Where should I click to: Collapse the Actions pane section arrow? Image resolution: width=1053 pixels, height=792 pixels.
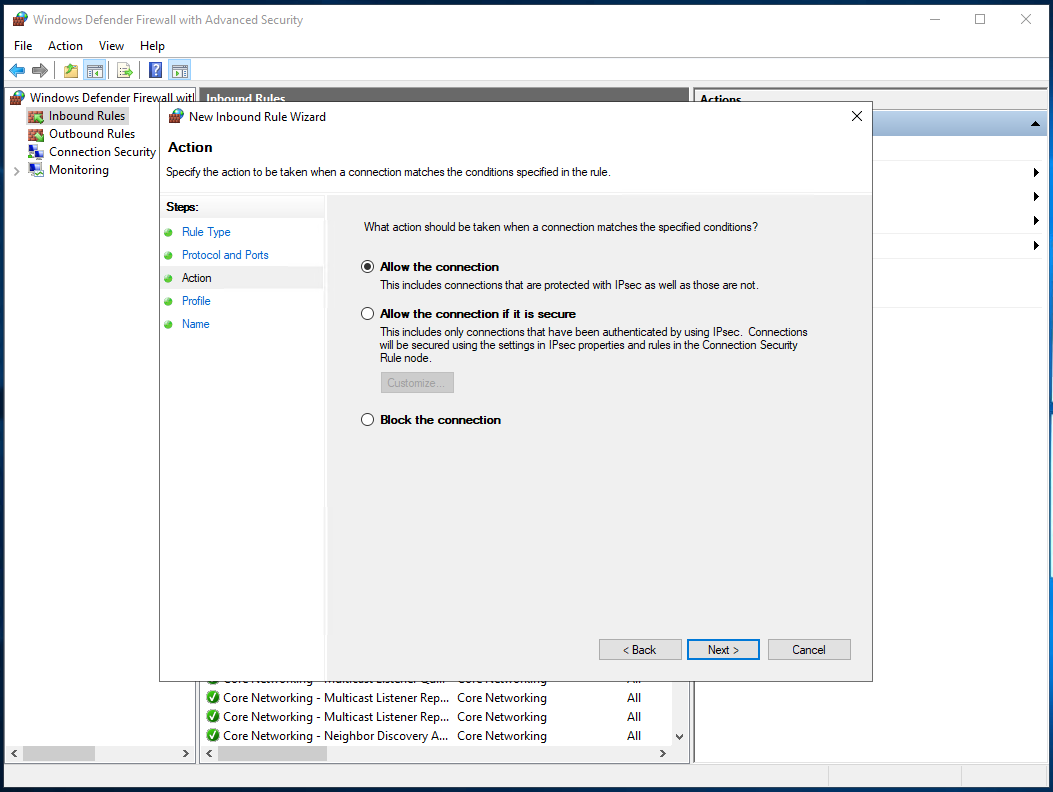[x=1035, y=124]
